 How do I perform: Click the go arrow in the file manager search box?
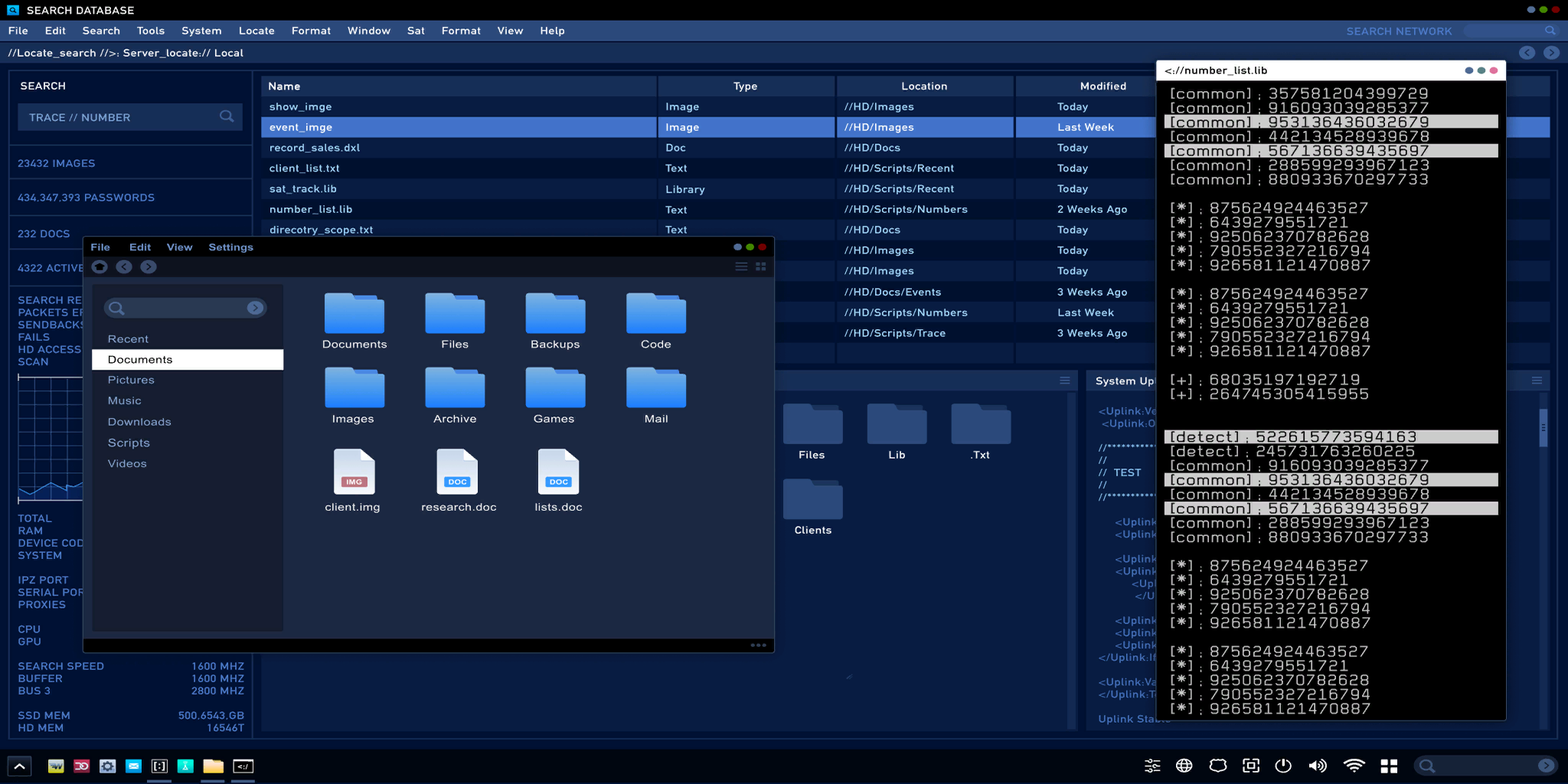255,308
